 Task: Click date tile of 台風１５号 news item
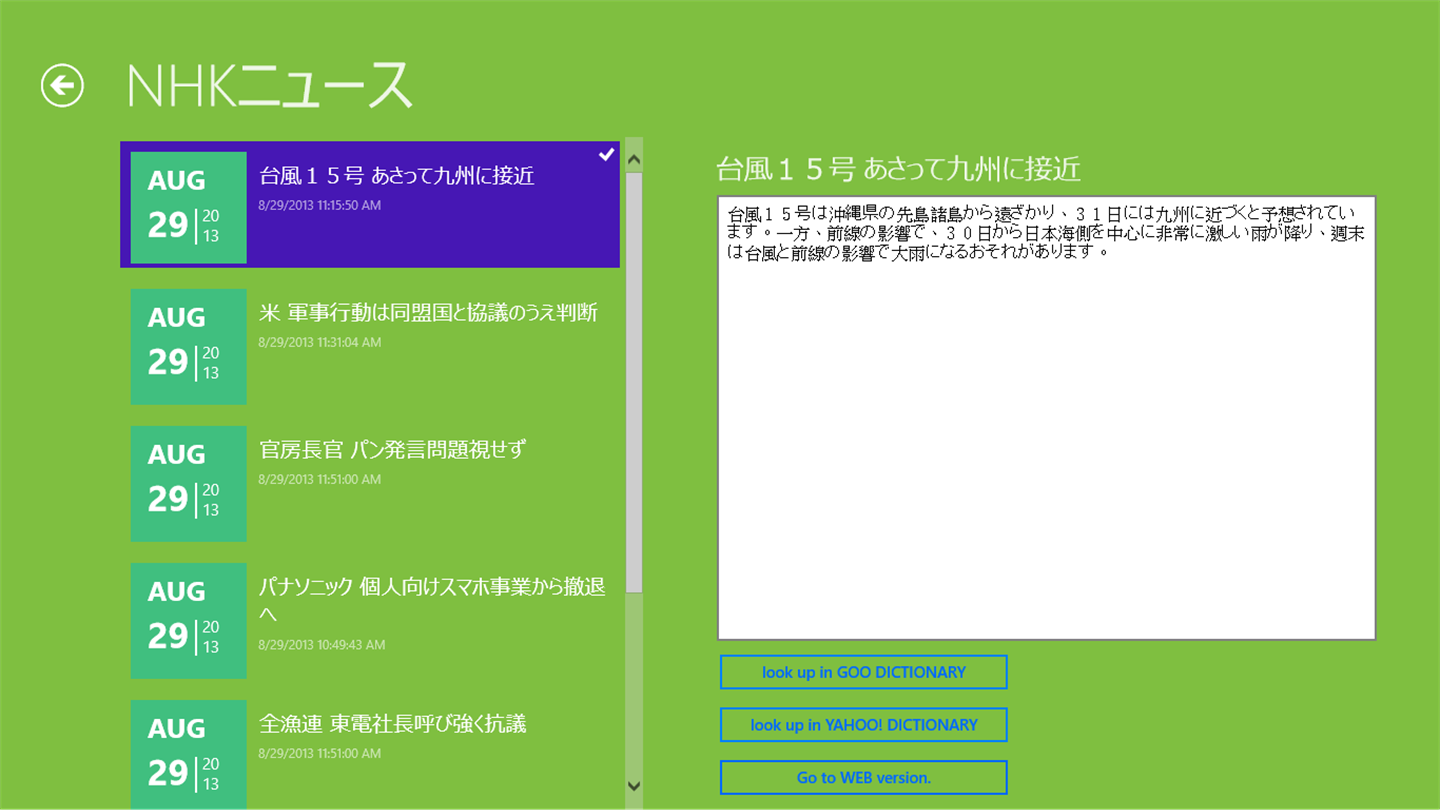(189, 208)
